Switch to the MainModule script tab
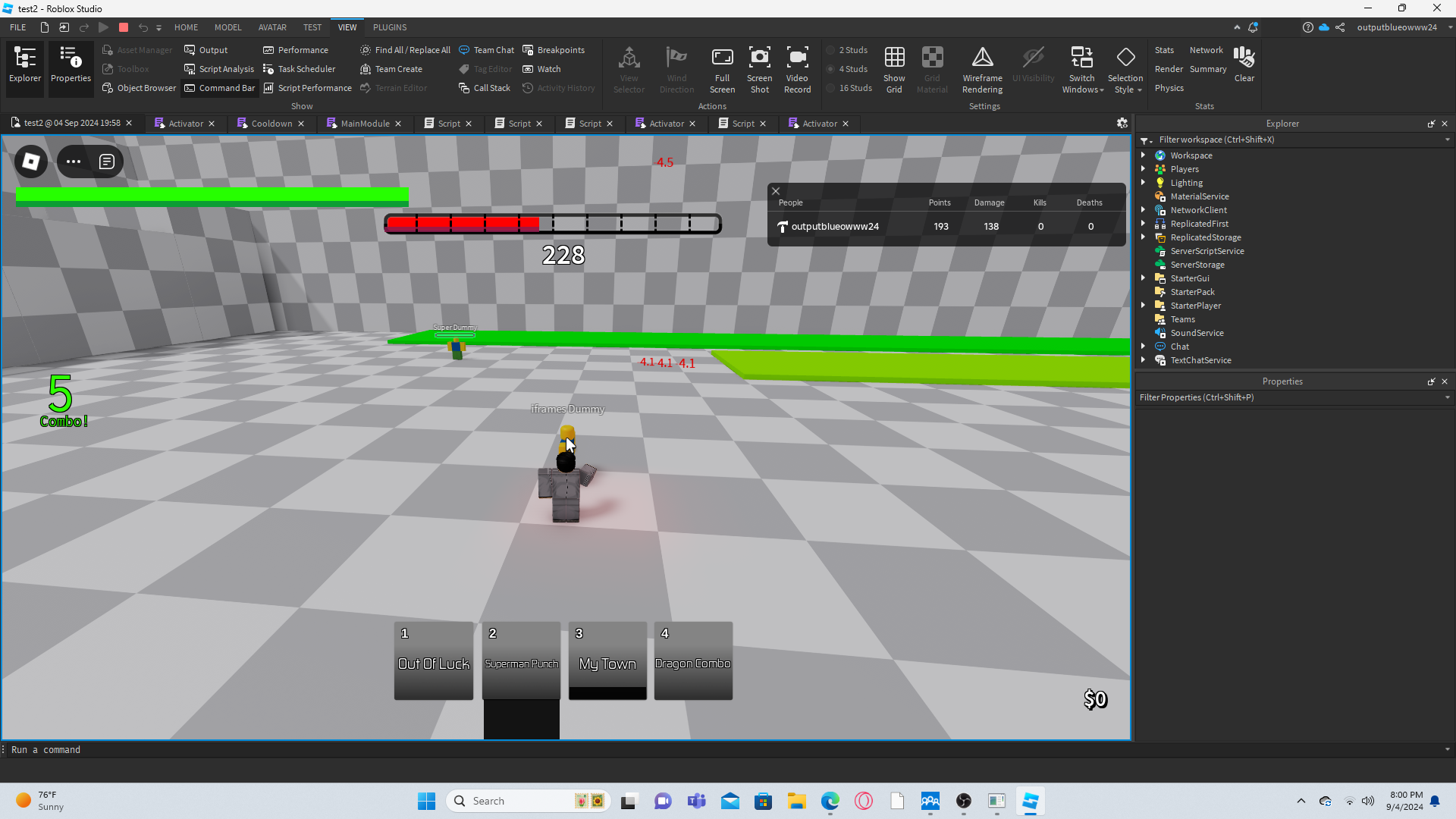Screen dimensions: 1456x819 click(x=365, y=124)
